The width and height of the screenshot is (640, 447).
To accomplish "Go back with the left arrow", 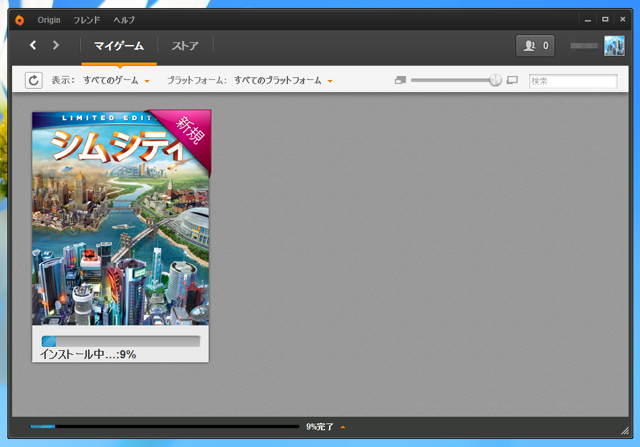I will (x=33, y=45).
